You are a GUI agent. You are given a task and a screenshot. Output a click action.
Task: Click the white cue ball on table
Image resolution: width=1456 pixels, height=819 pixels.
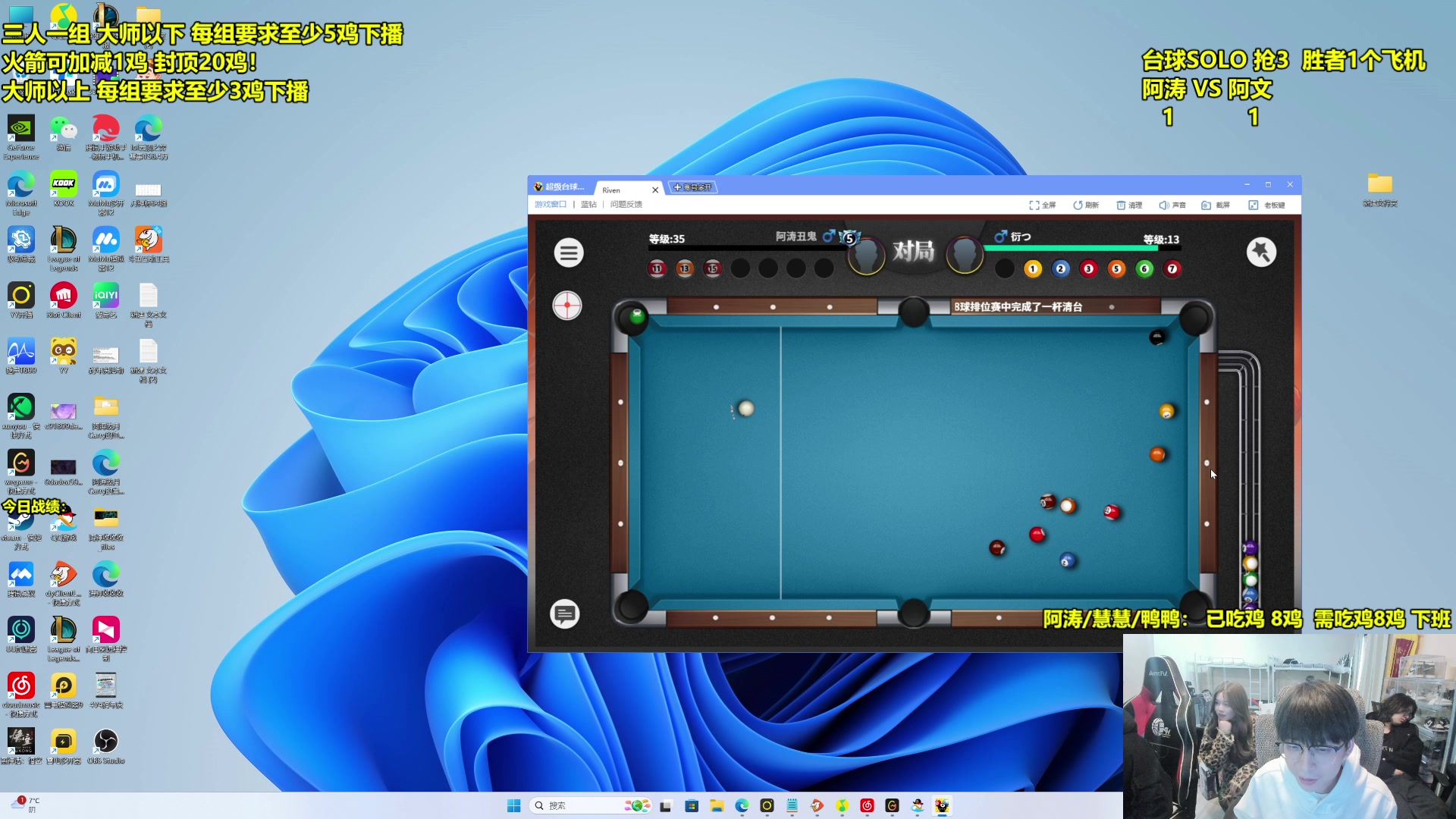point(746,409)
